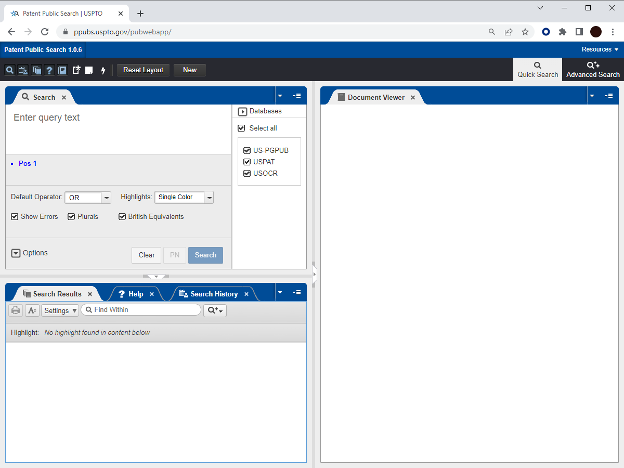The image size is (624, 468).
Task: Click the question mark help toolbar icon
Action: coord(49,70)
